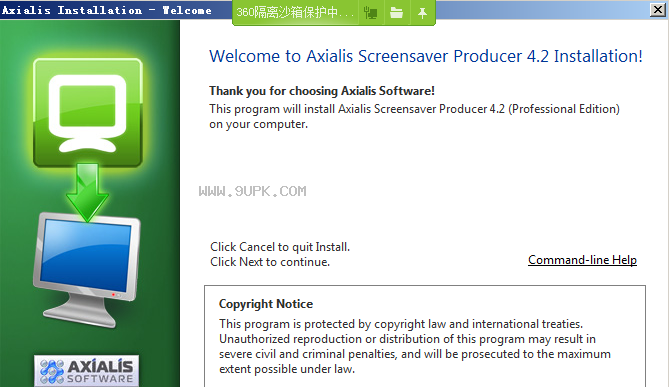Click the 'Copyright Notice' heading
The width and height of the screenshot is (669, 387).
click(x=266, y=304)
